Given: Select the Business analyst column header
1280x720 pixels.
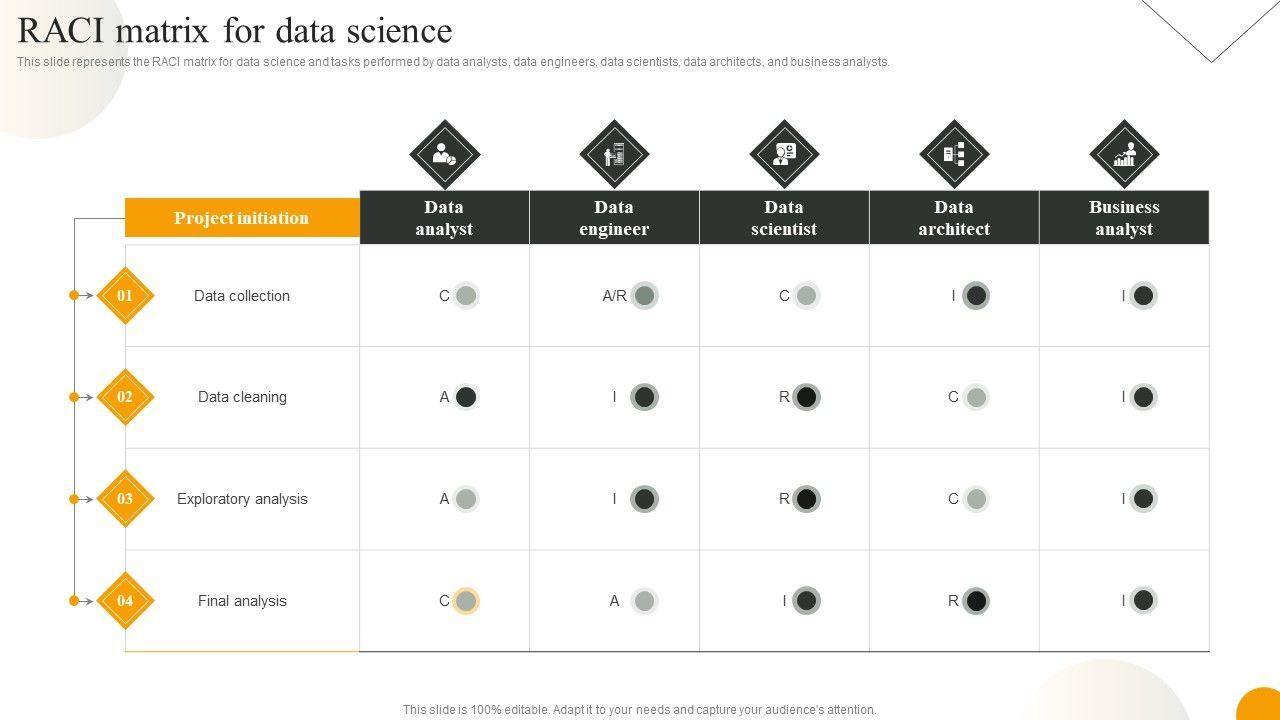Looking at the screenshot, I should tap(1124, 218).
